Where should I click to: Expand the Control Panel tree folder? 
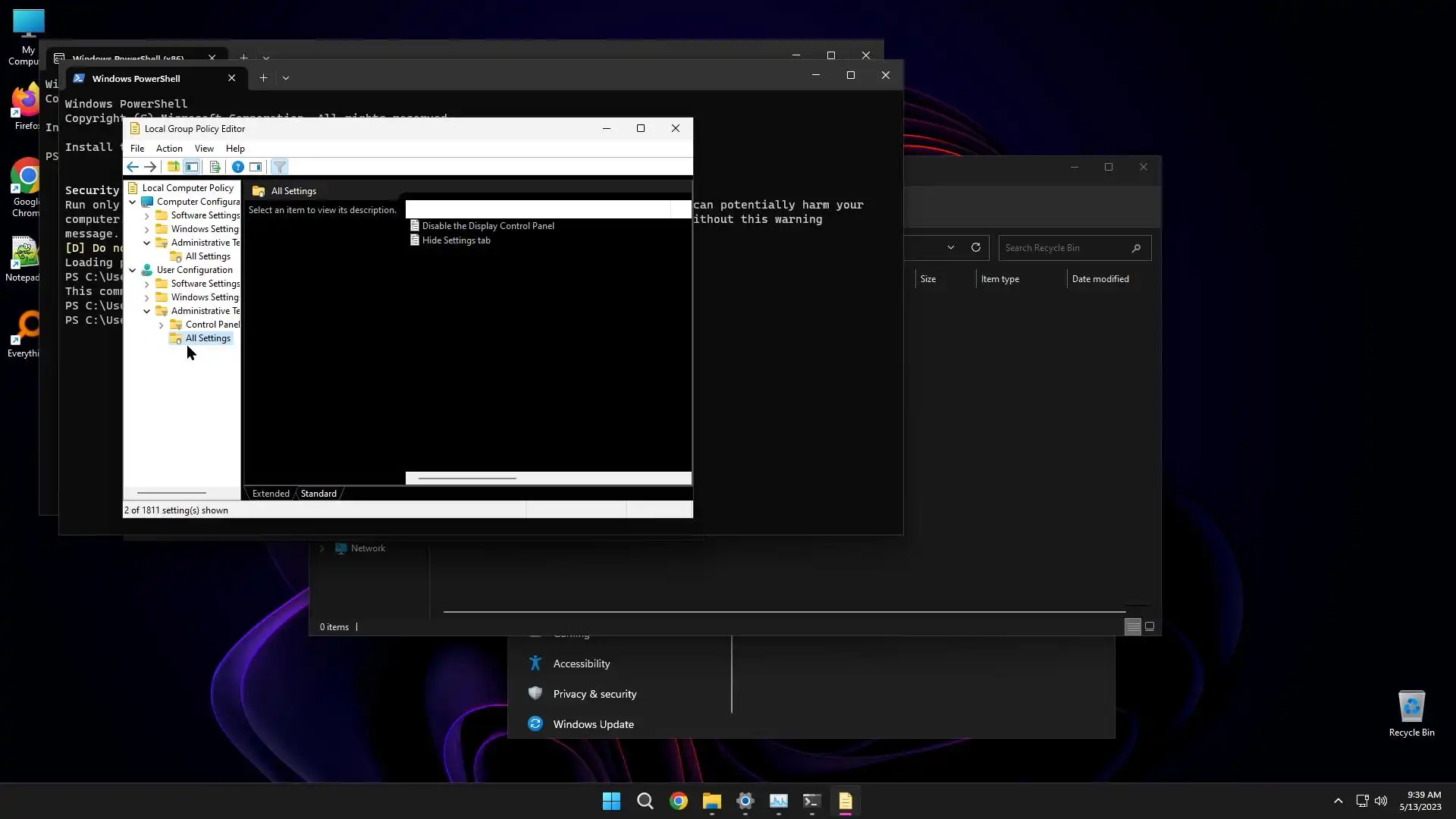(161, 325)
